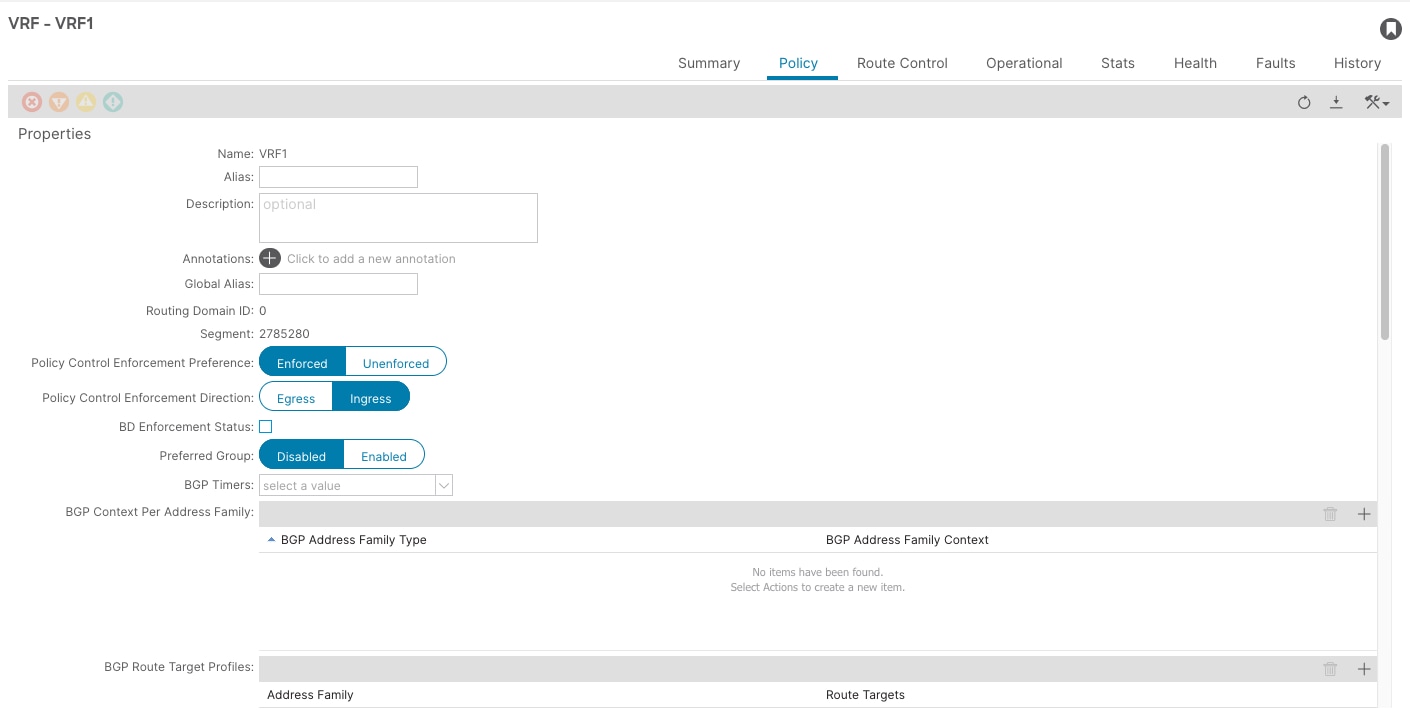Image resolution: width=1410 pixels, height=722 pixels.
Task: Set Preferred Group to Disabled
Action: point(301,456)
